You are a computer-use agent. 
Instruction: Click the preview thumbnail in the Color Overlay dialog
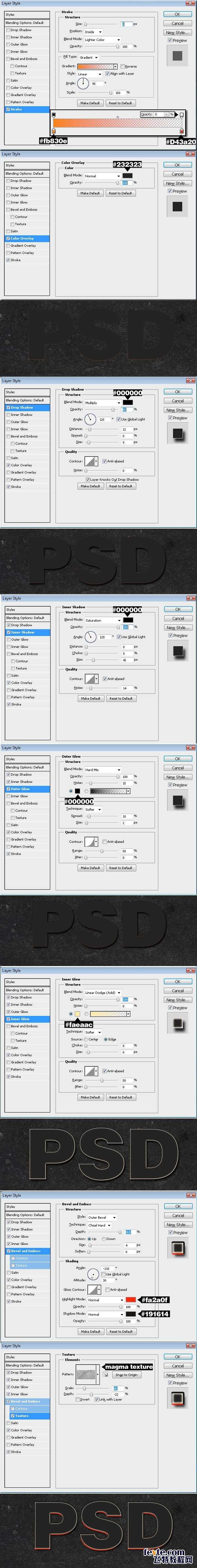click(x=177, y=207)
